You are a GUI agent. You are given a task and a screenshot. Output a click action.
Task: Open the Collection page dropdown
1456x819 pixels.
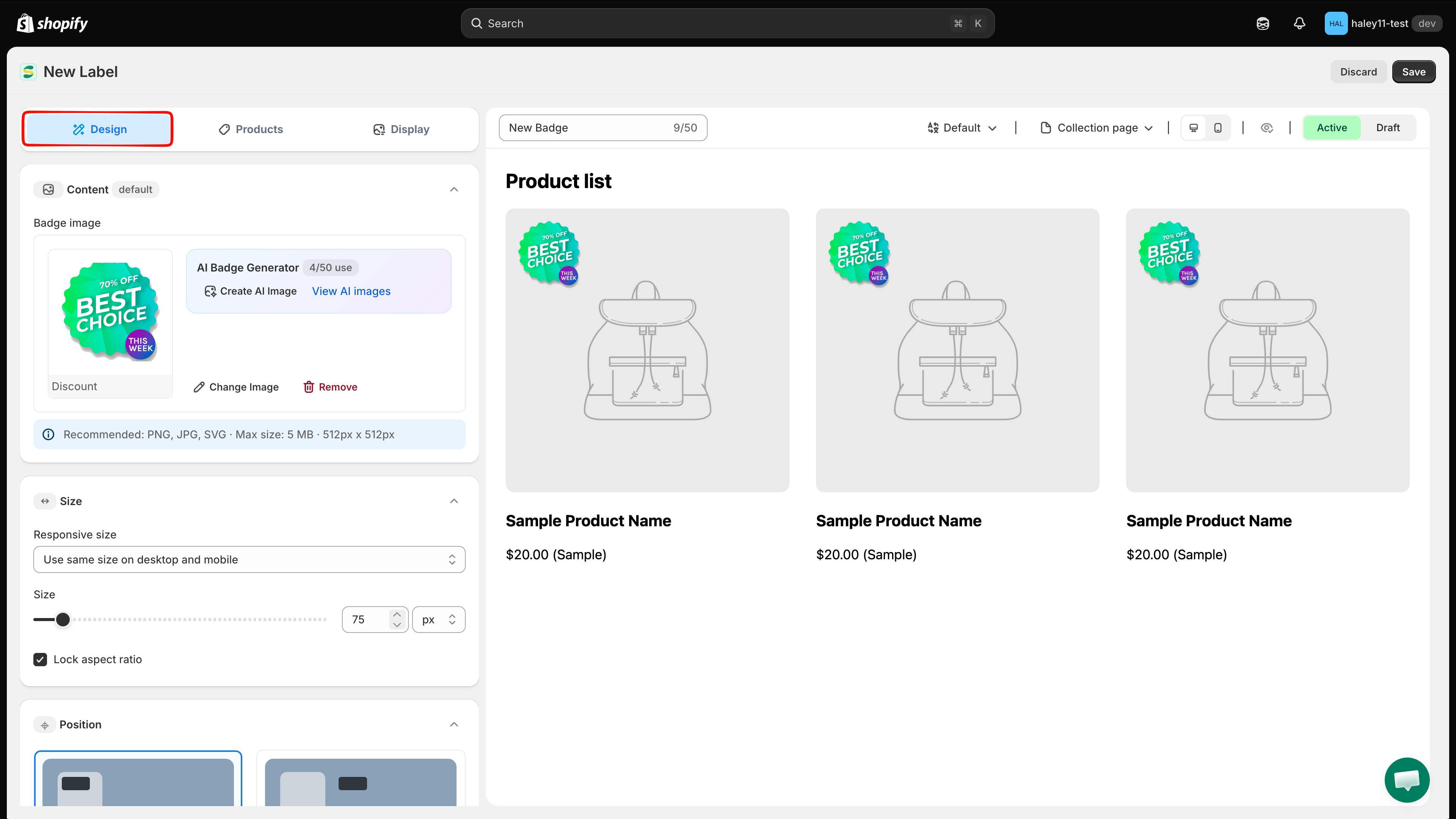tap(1097, 128)
